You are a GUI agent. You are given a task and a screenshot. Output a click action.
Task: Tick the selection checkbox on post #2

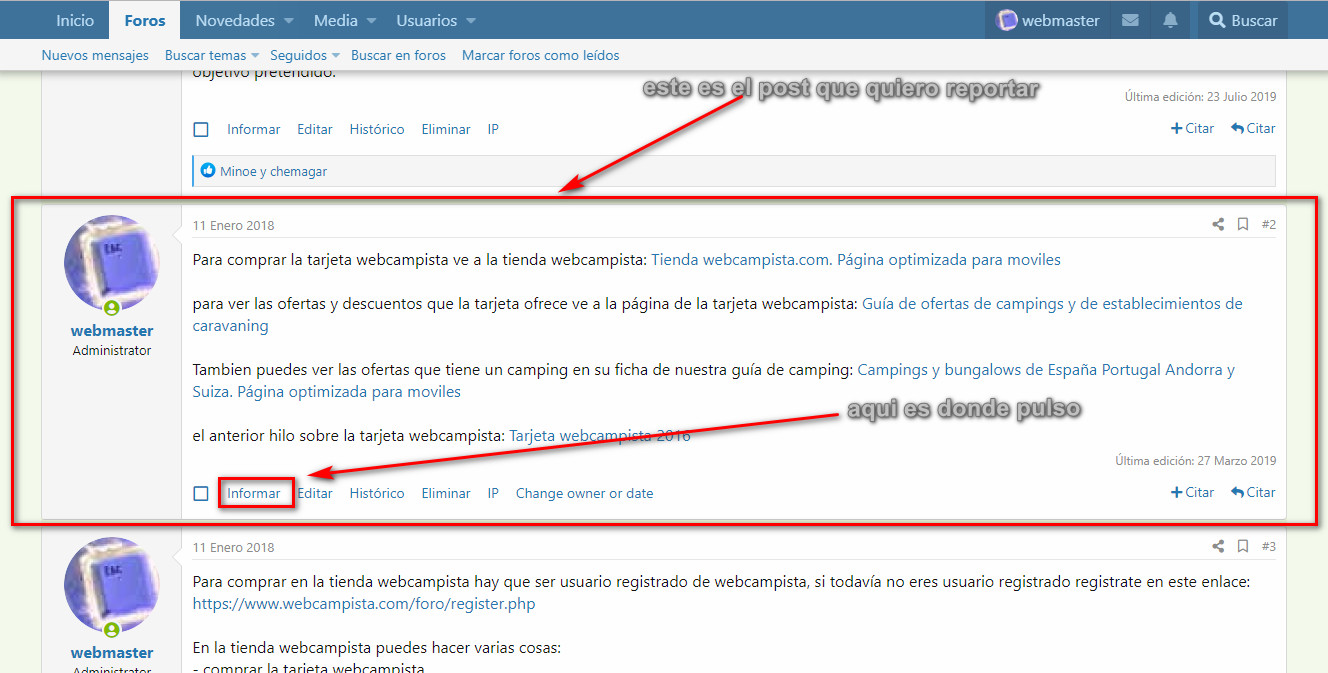click(201, 493)
